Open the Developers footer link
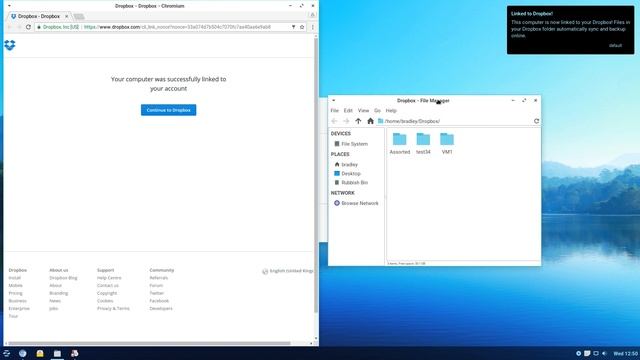 point(161,308)
